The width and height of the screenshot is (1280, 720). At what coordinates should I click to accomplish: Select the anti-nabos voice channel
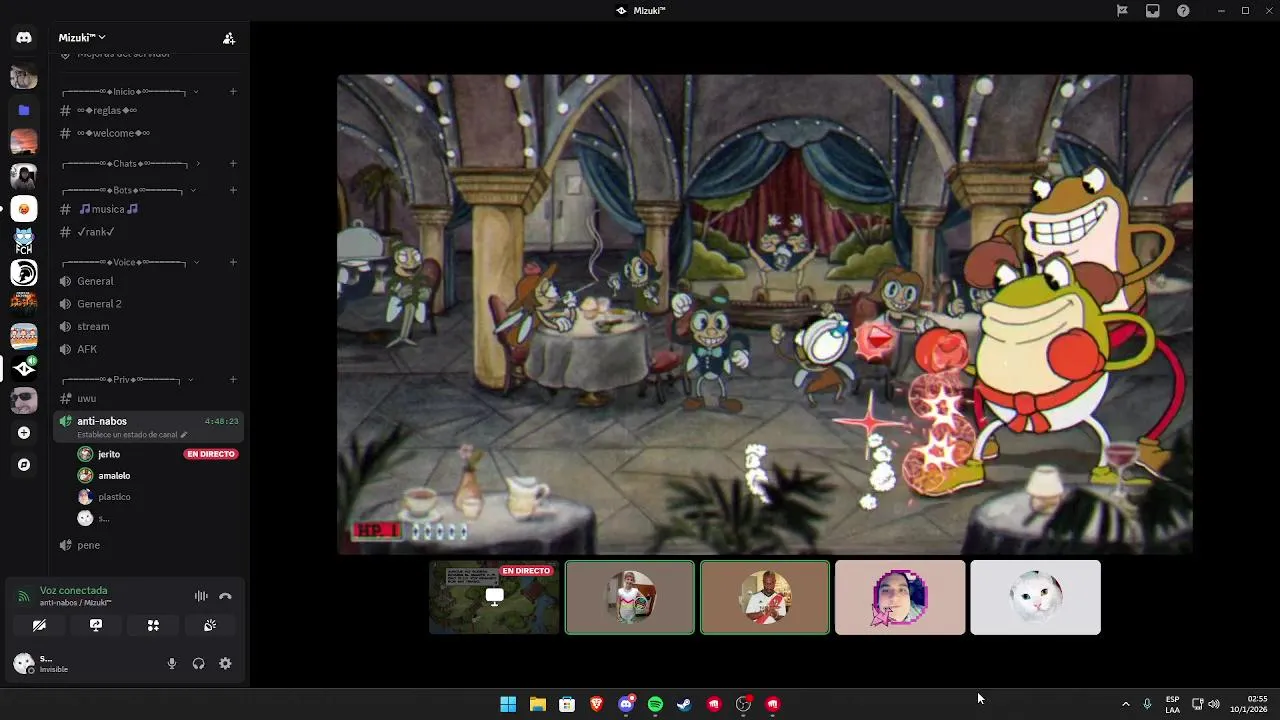pos(149,427)
